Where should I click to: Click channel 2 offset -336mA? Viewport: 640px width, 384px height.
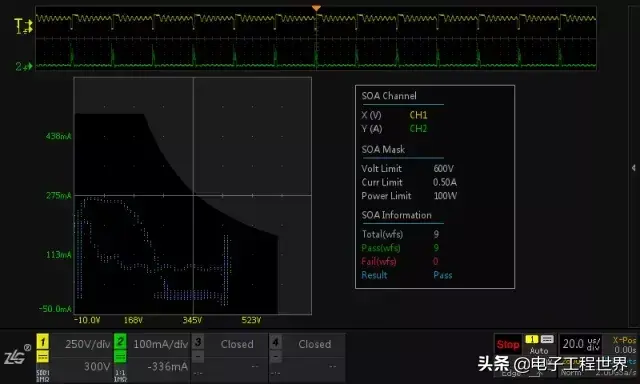(168, 366)
